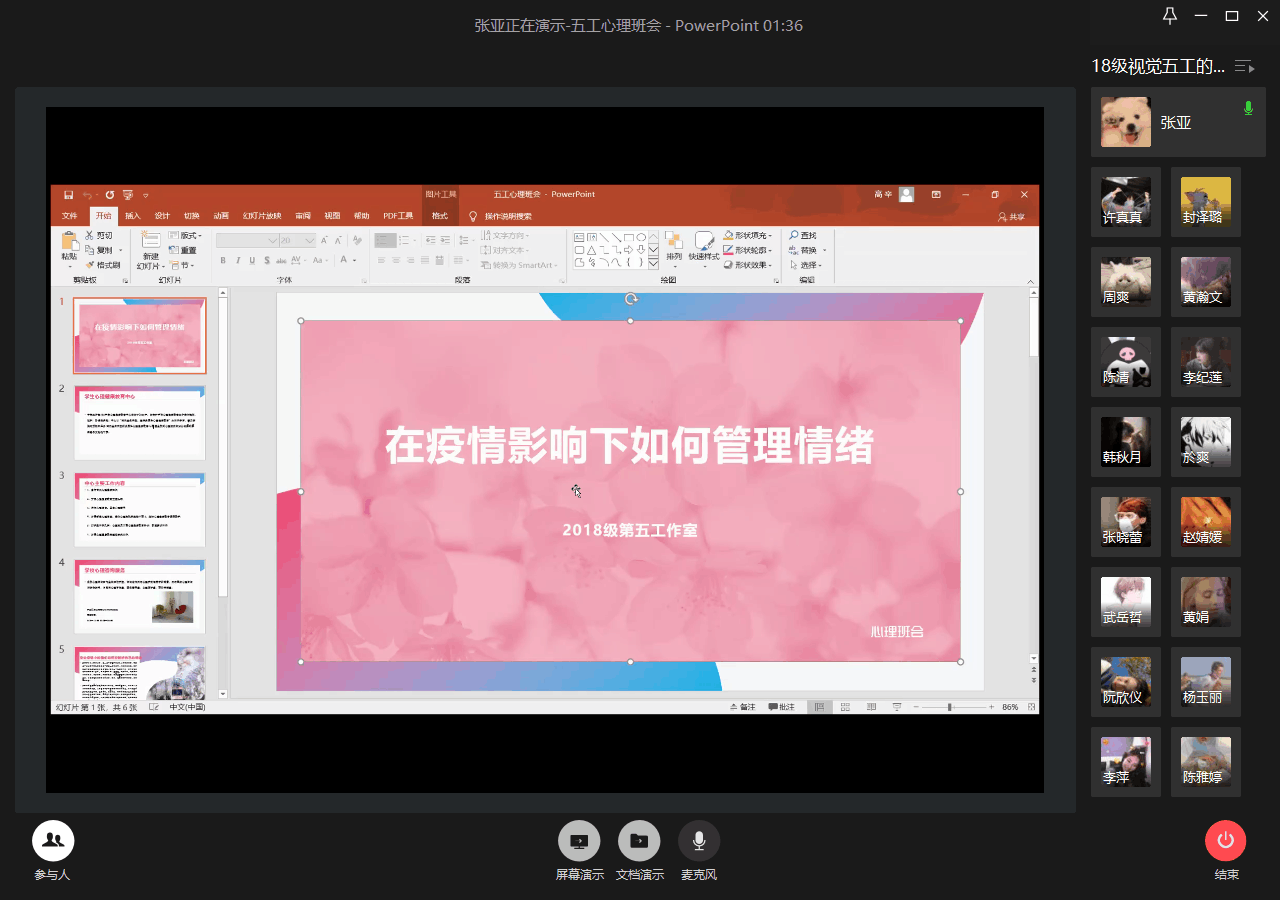The image size is (1280, 900).
Task: Collapse the member list panel
Action: [x=1244, y=67]
